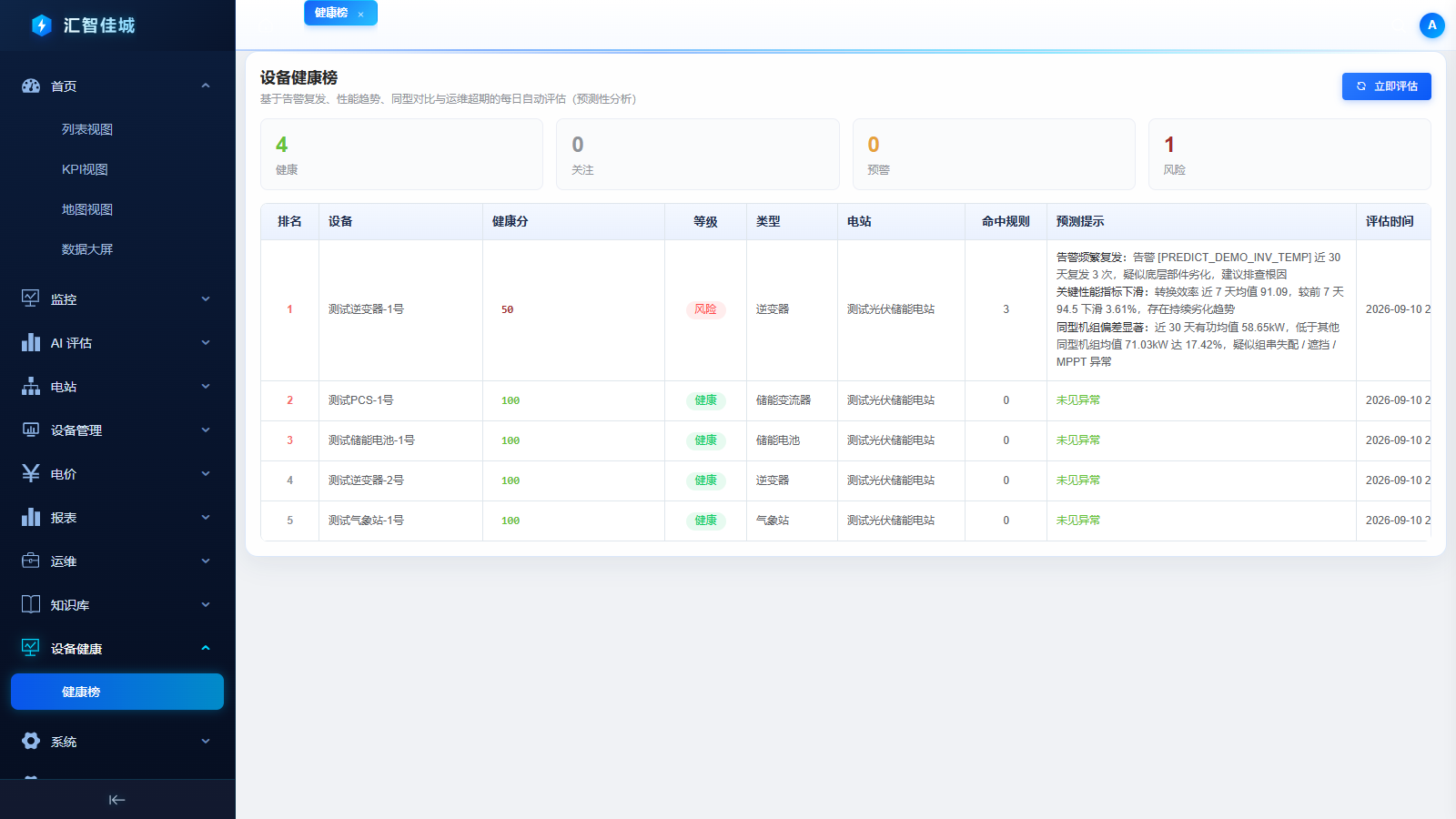
Task: Select the 健康榜 sidebar menu item
Action: coord(117,692)
